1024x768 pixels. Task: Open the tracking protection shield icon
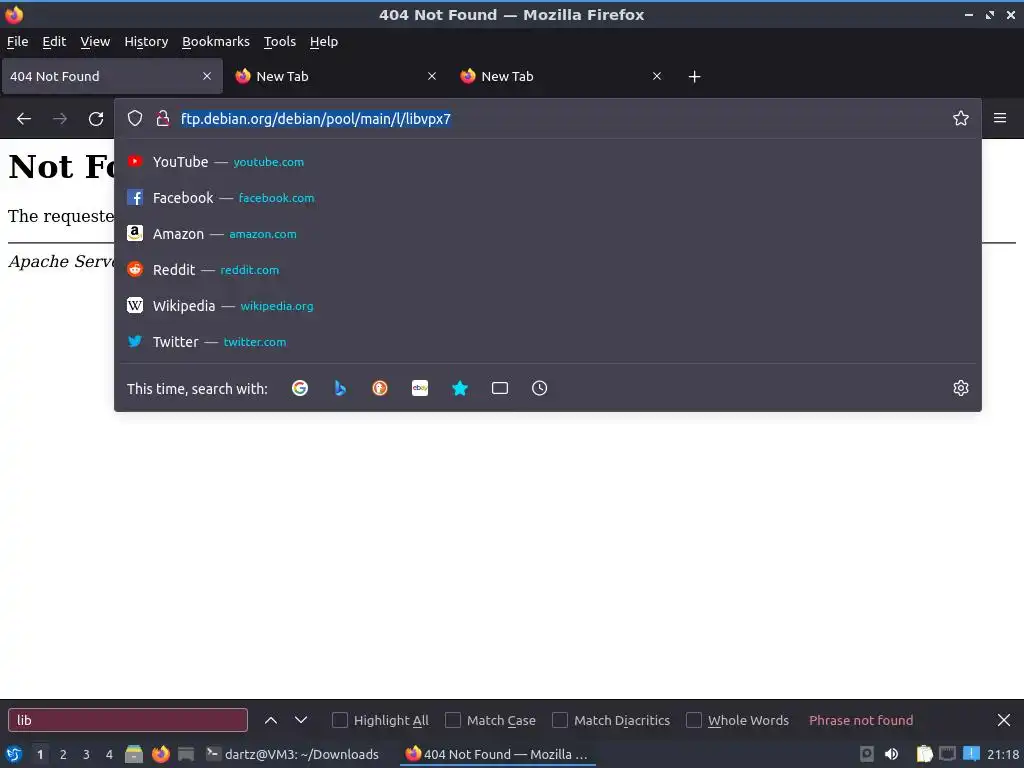135,118
